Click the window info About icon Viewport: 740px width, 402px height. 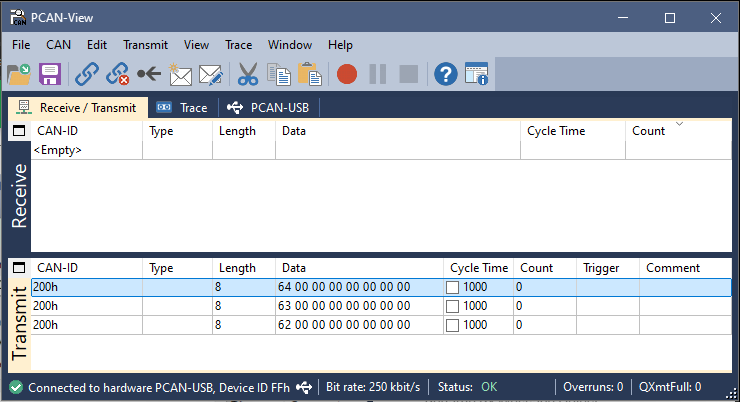(x=476, y=74)
